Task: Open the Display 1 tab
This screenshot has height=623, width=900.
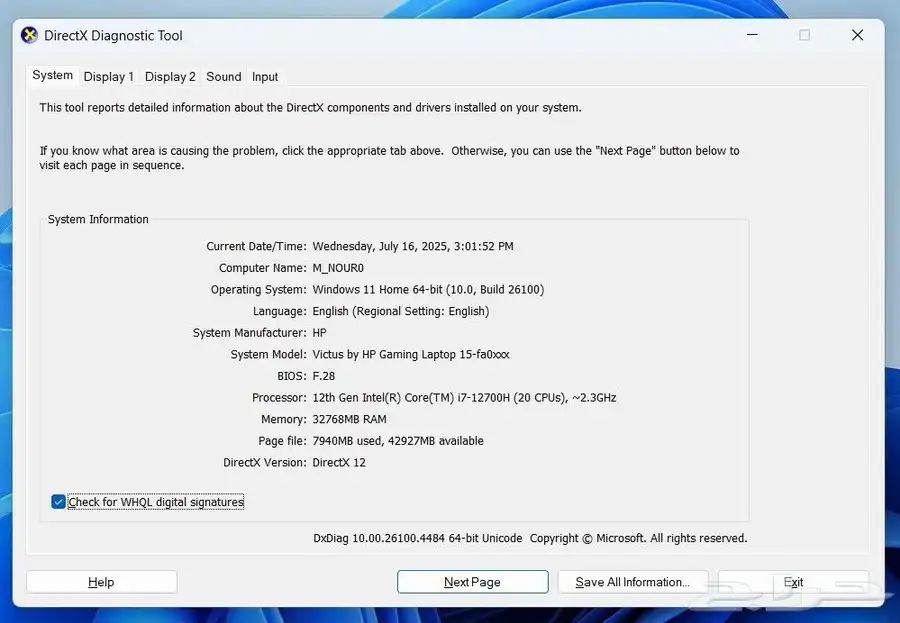Action: click(x=108, y=76)
